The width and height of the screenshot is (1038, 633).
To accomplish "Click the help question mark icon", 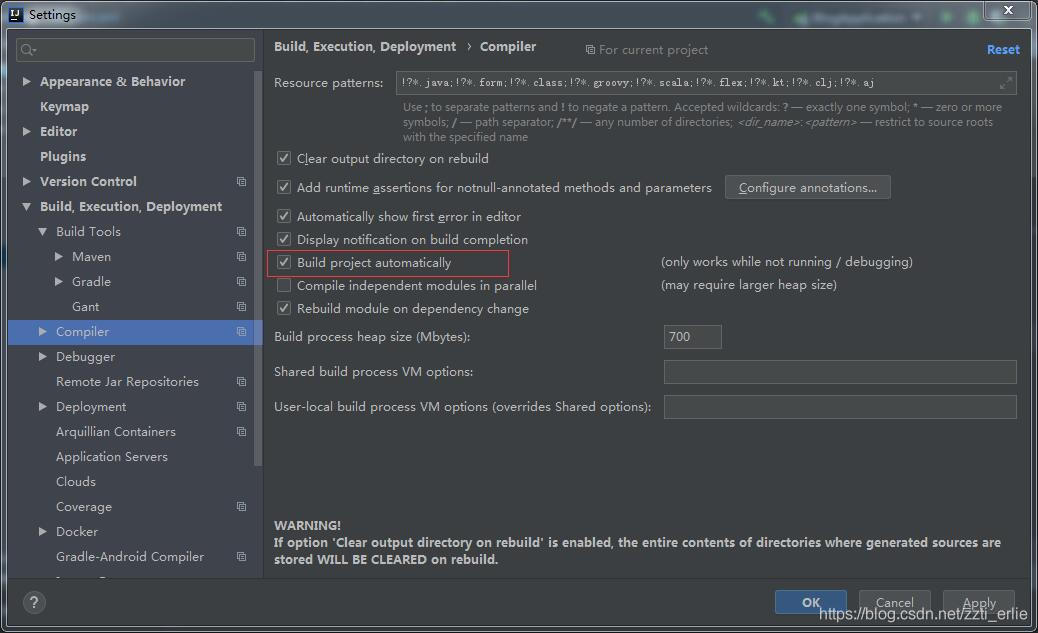I will (x=34, y=602).
